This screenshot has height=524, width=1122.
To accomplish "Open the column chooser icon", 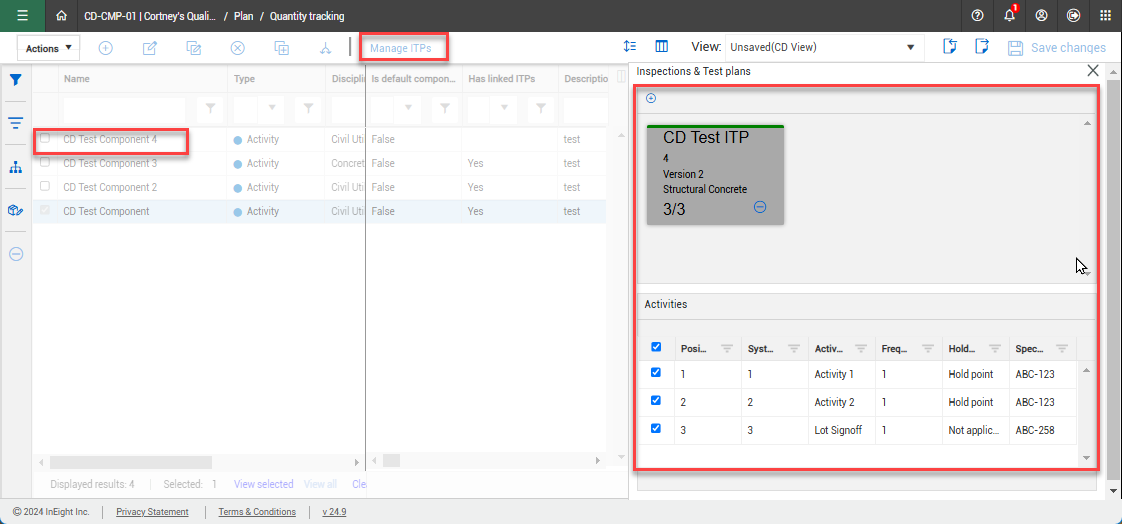I will (662, 47).
